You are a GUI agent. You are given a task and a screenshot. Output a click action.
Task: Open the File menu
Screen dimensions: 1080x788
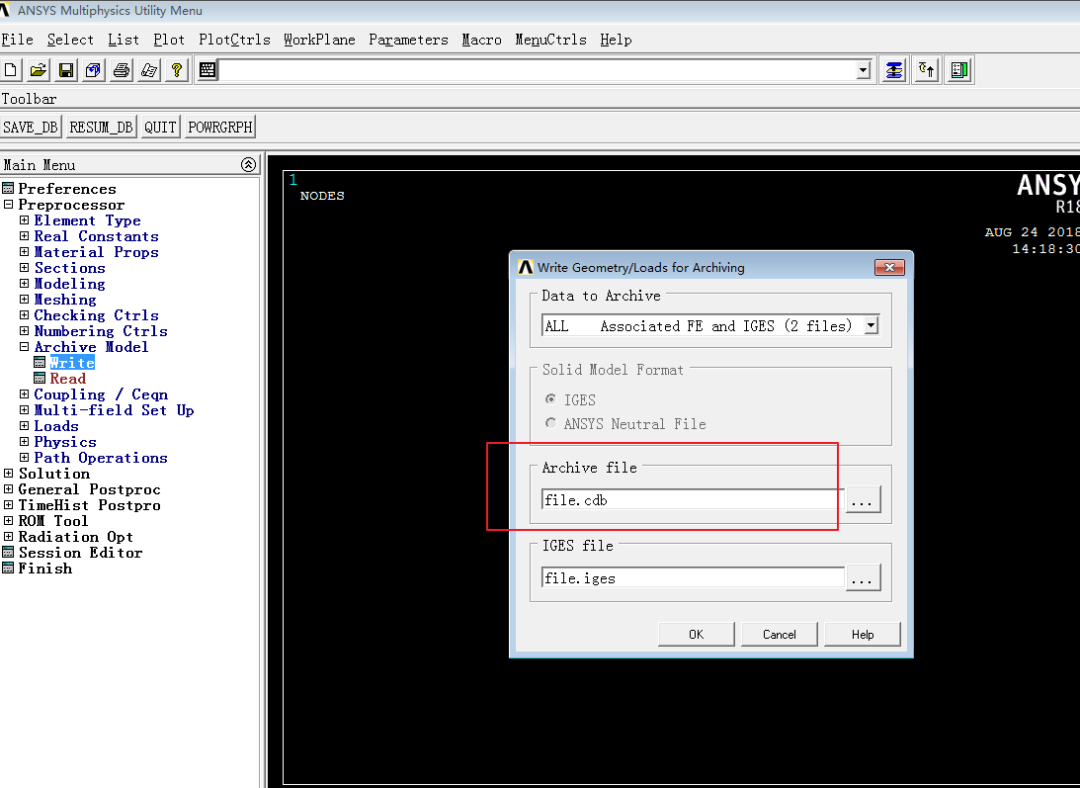(x=17, y=40)
